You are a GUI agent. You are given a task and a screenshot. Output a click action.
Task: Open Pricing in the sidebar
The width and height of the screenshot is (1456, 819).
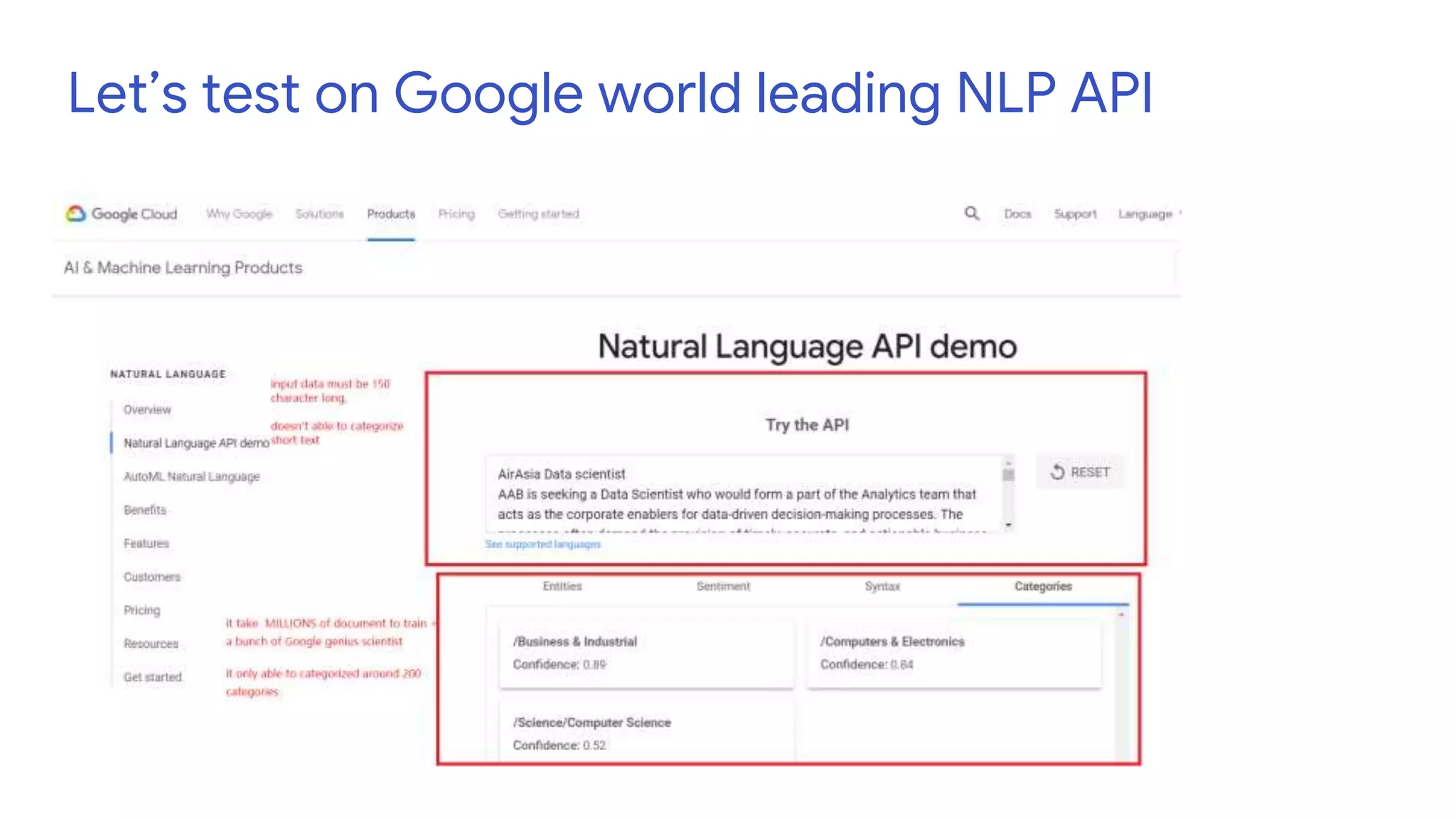tap(142, 610)
